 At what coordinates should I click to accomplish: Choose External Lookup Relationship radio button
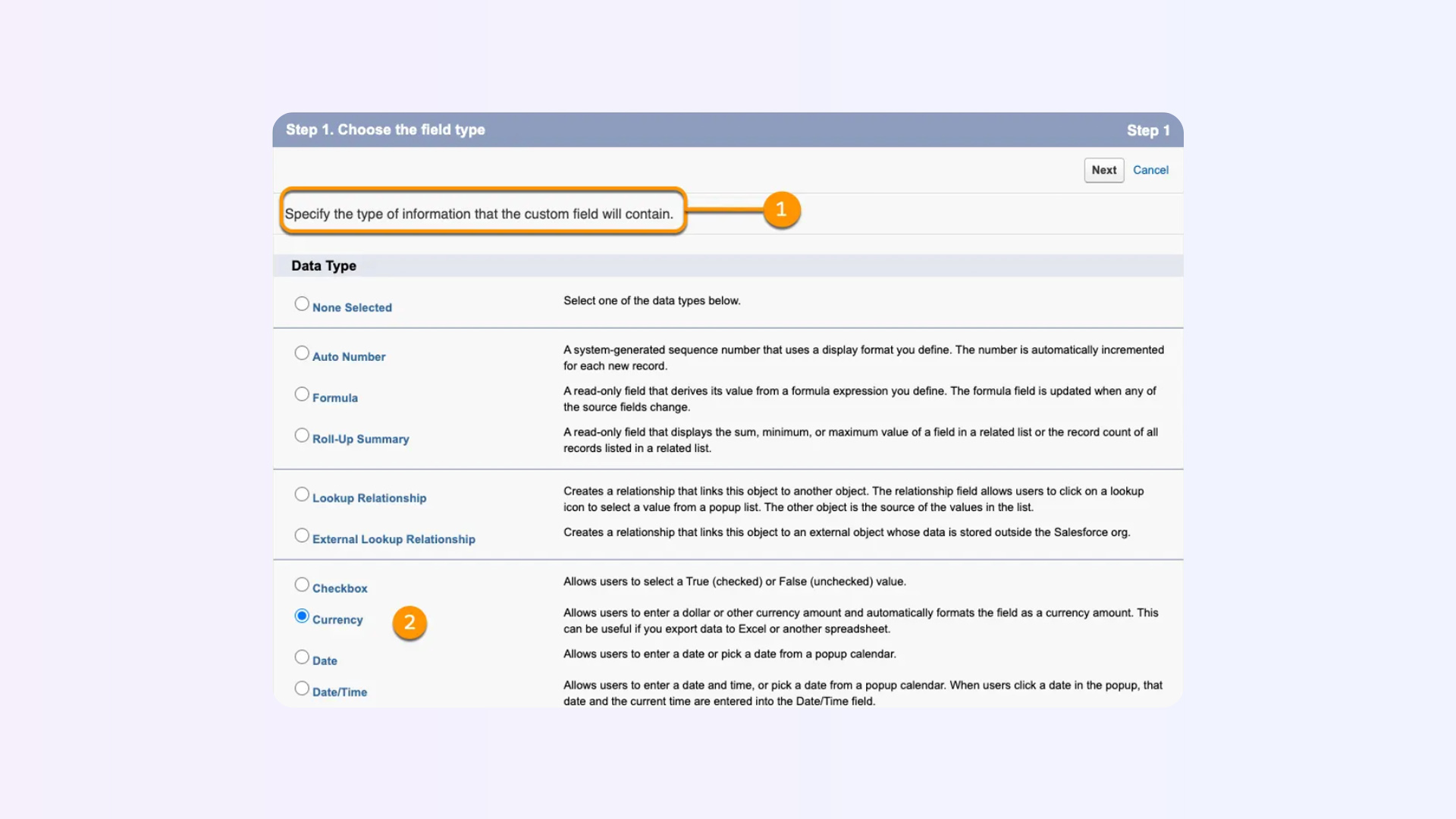pos(302,535)
